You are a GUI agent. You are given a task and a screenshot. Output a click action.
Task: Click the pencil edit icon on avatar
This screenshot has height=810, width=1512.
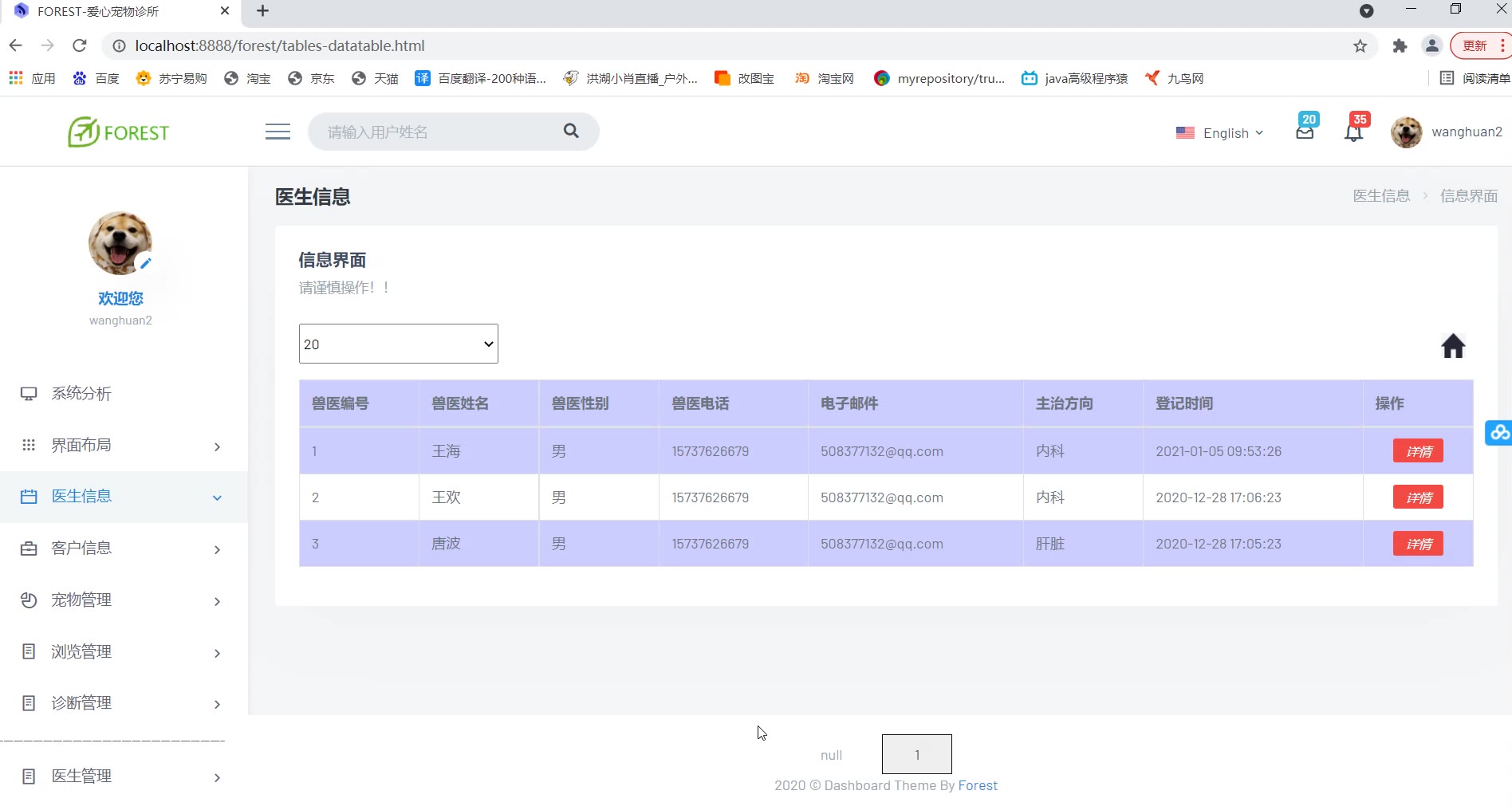tap(145, 263)
